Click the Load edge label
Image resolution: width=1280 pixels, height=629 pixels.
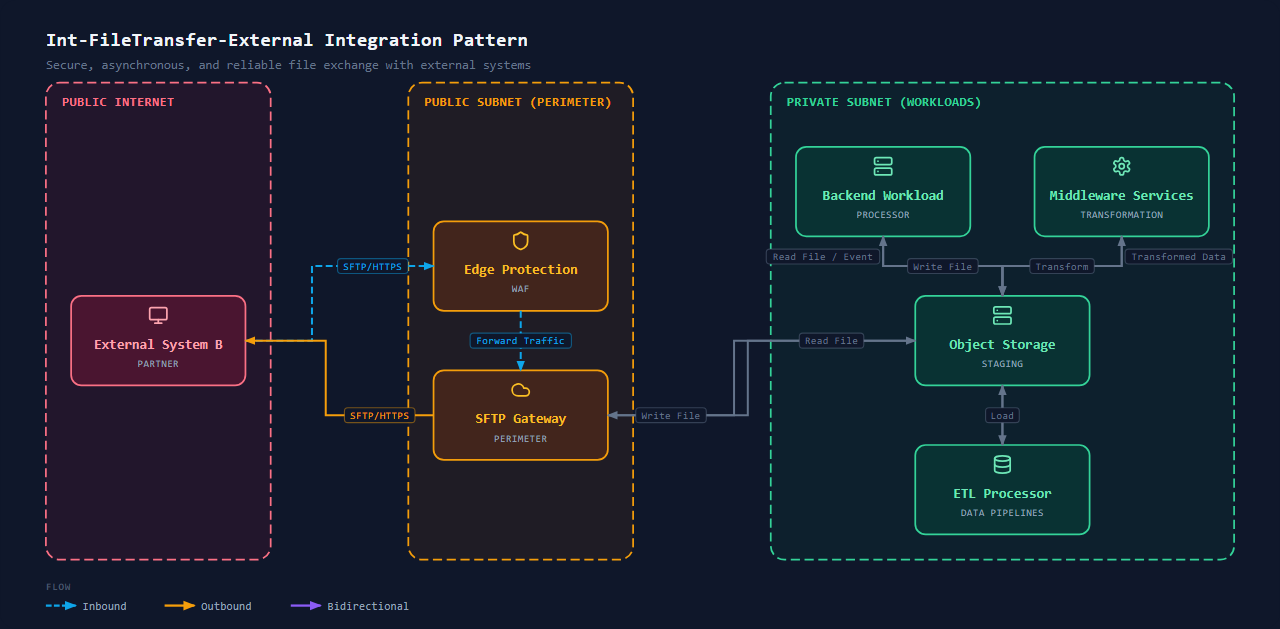[x=1002, y=415]
